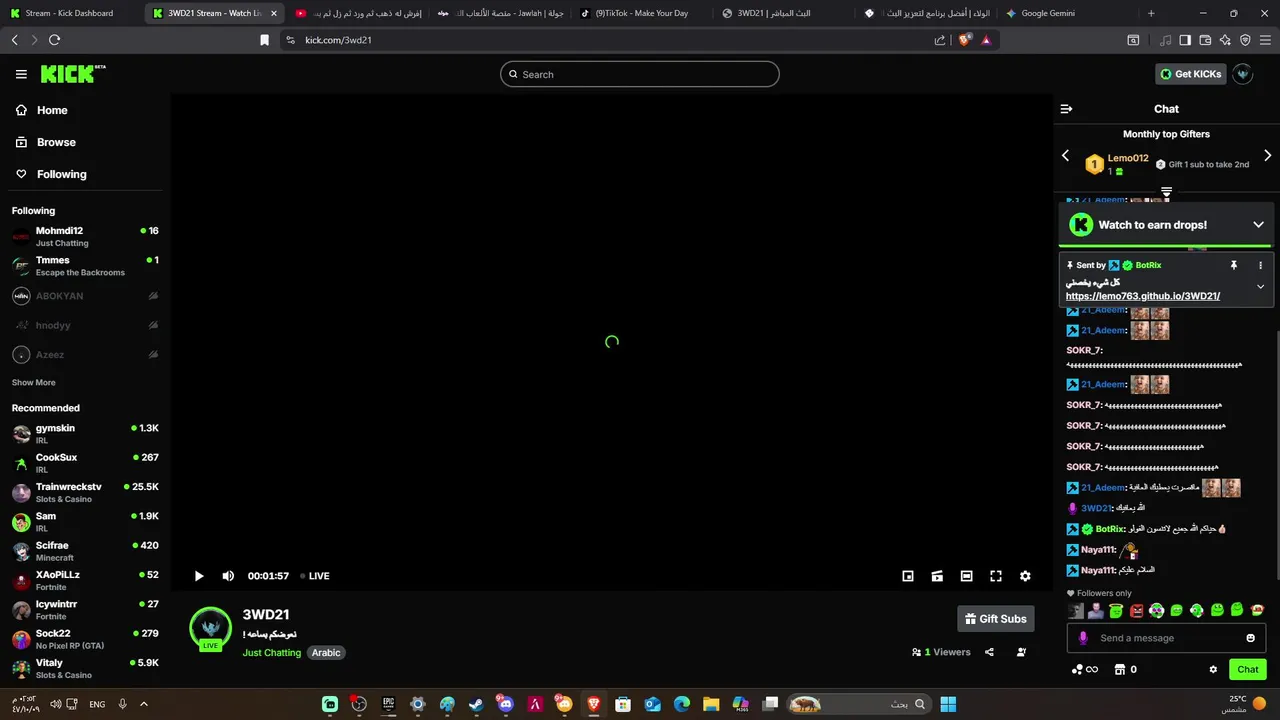Collapse the Watch to earn drops banner
The image size is (1280, 720).
(1258, 225)
